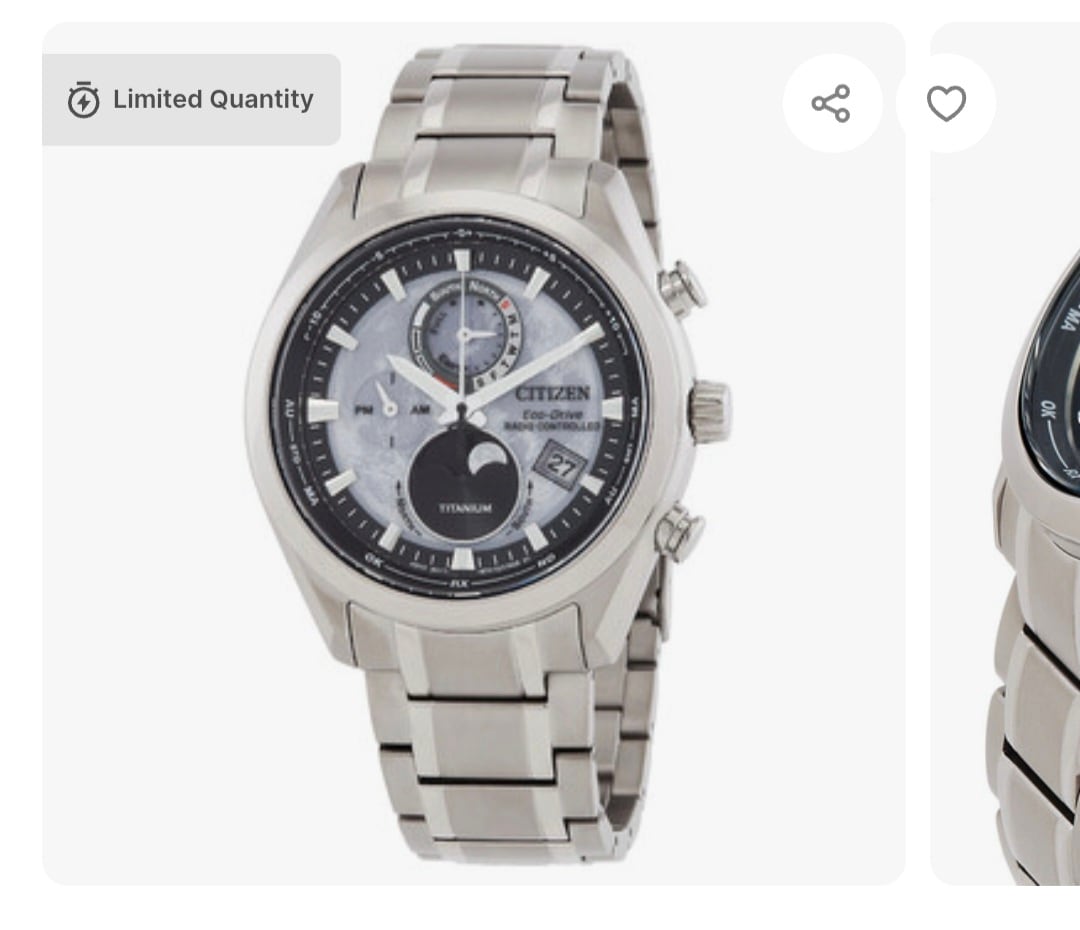Select the Limited Quantity text label

point(213,99)
